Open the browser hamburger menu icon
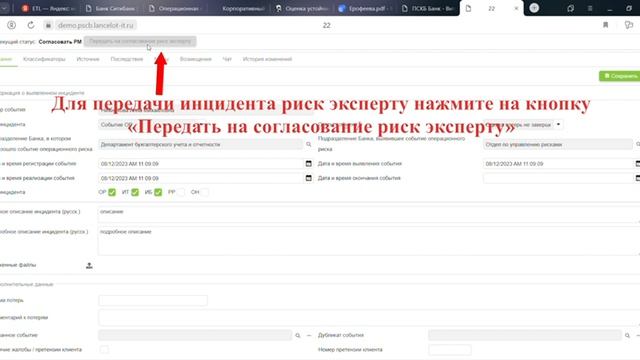The height and width of the screenshot is (360, 640). coord(590,8)
